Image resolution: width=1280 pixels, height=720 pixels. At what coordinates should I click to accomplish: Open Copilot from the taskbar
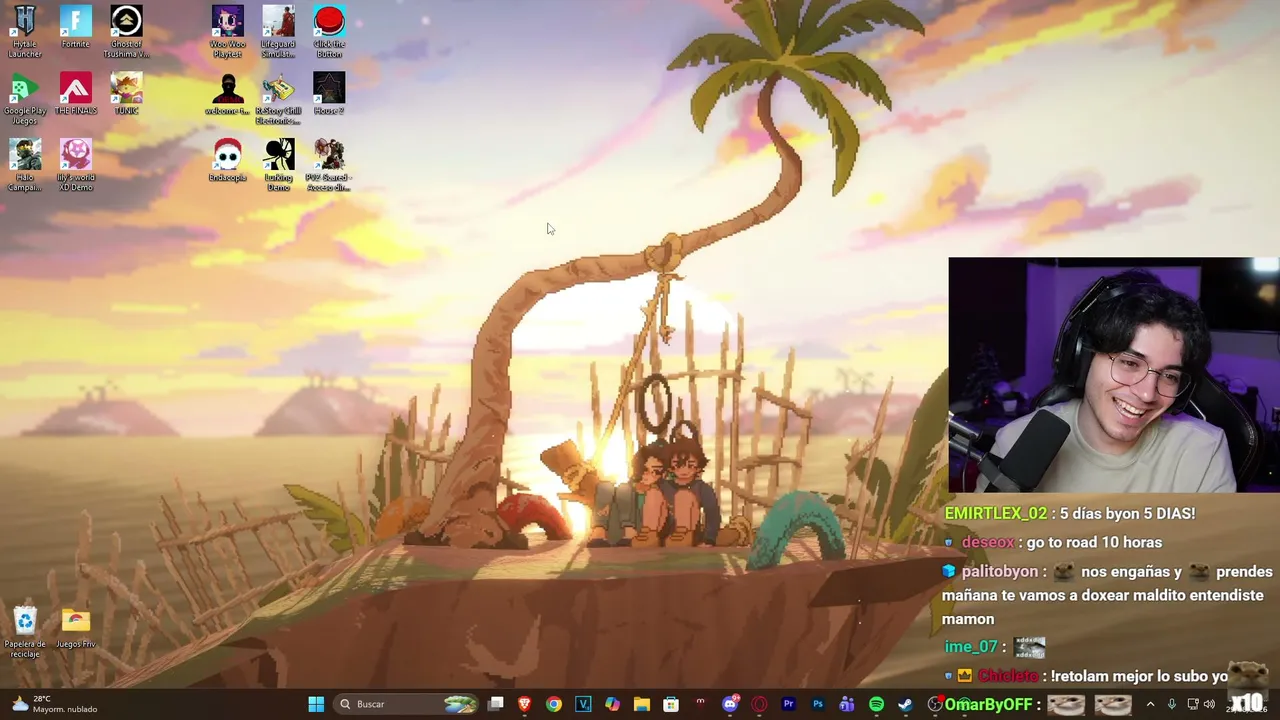coord(612,704)
